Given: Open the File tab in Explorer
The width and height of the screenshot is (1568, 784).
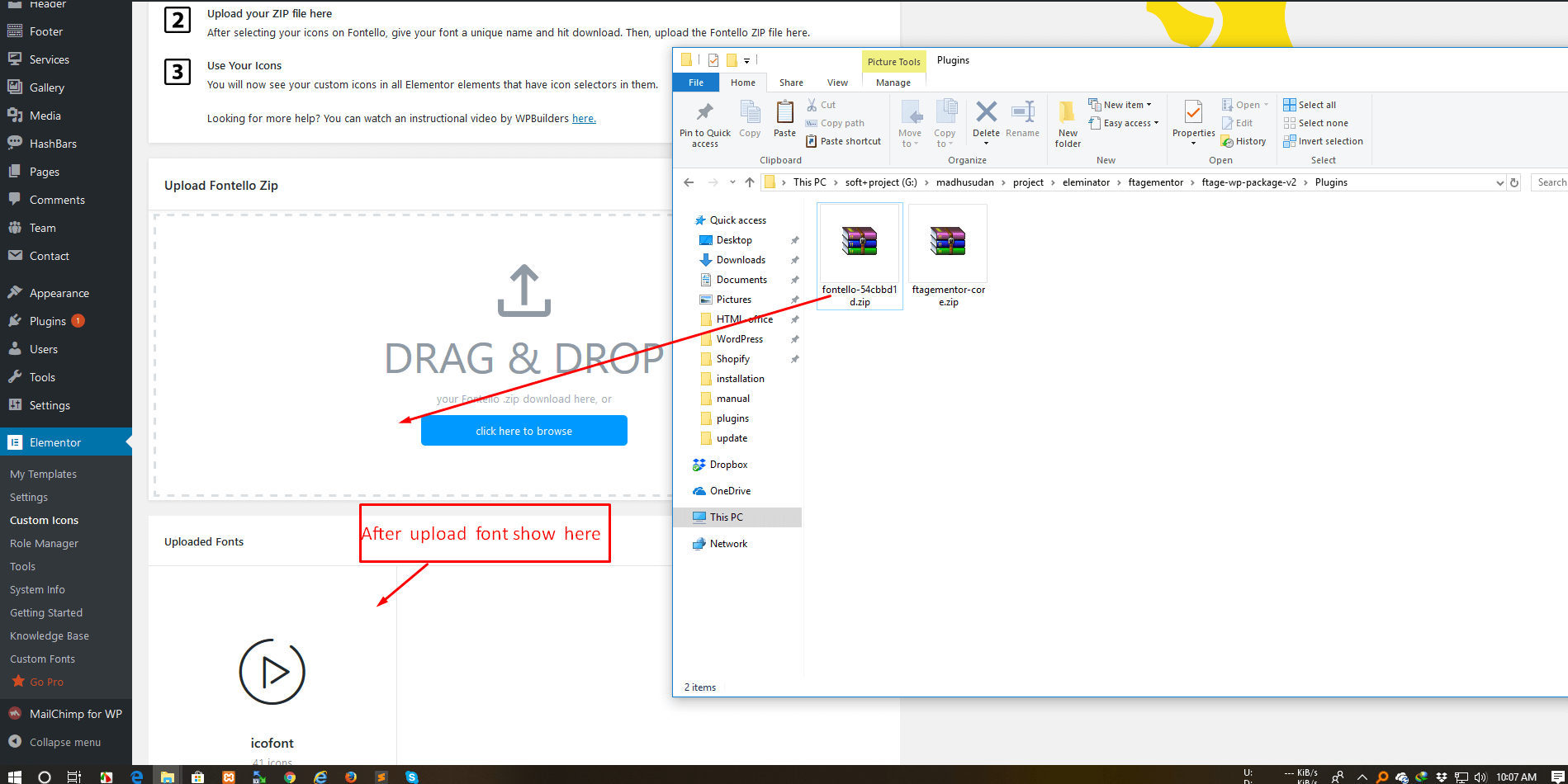Looking at the screenshot, I should pyautogui.click(x=696, y=83).
